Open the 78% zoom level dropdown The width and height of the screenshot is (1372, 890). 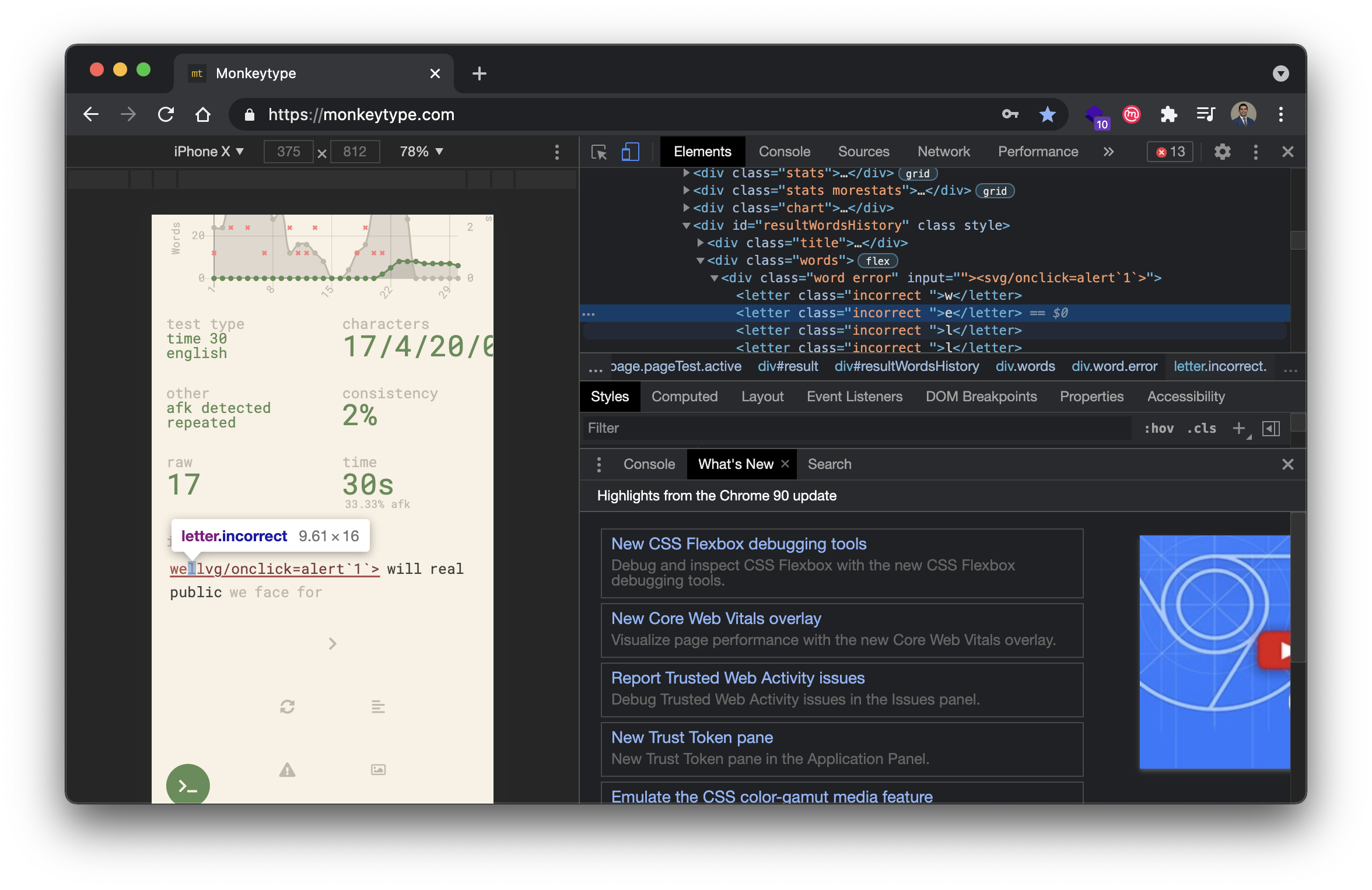(420, 151)
